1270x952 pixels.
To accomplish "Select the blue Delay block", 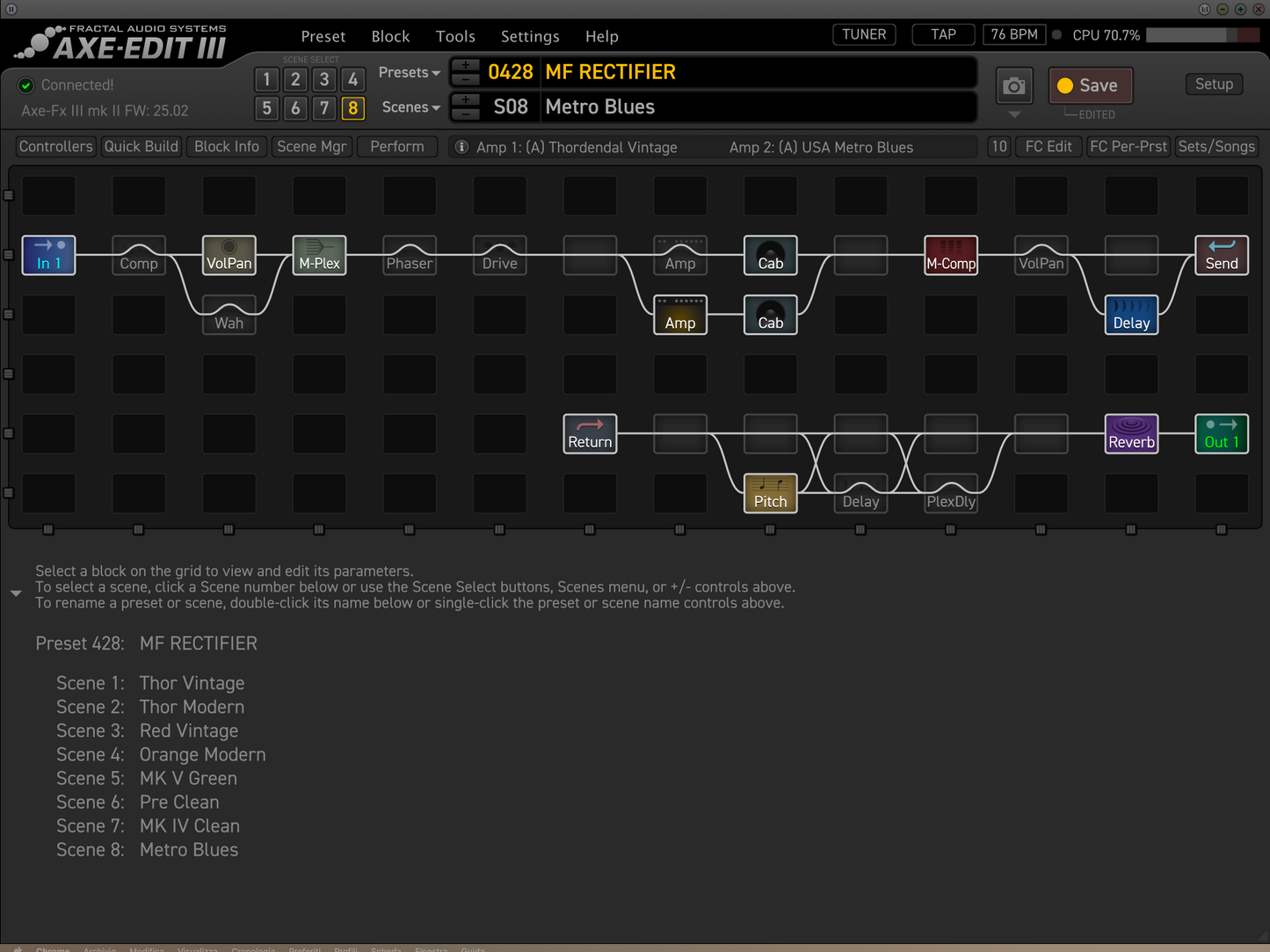I will point(1132,315).
